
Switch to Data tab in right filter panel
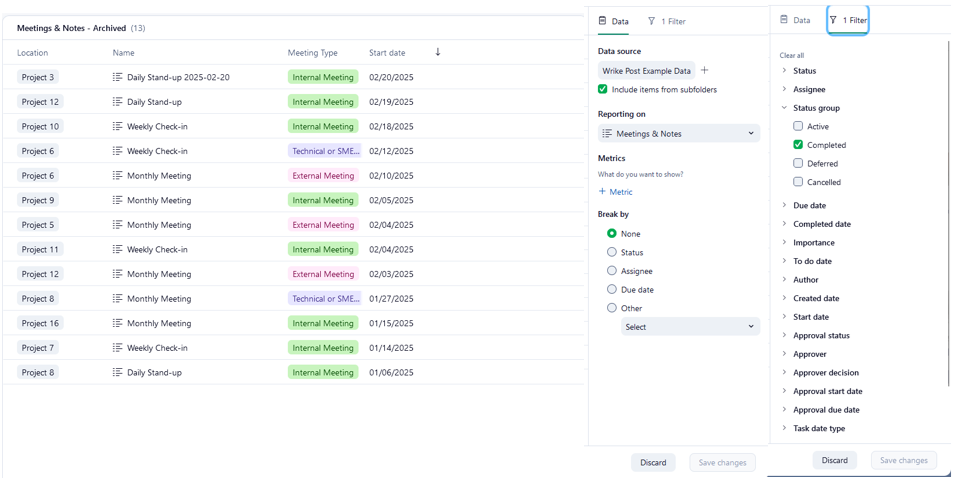click(795, 20)
